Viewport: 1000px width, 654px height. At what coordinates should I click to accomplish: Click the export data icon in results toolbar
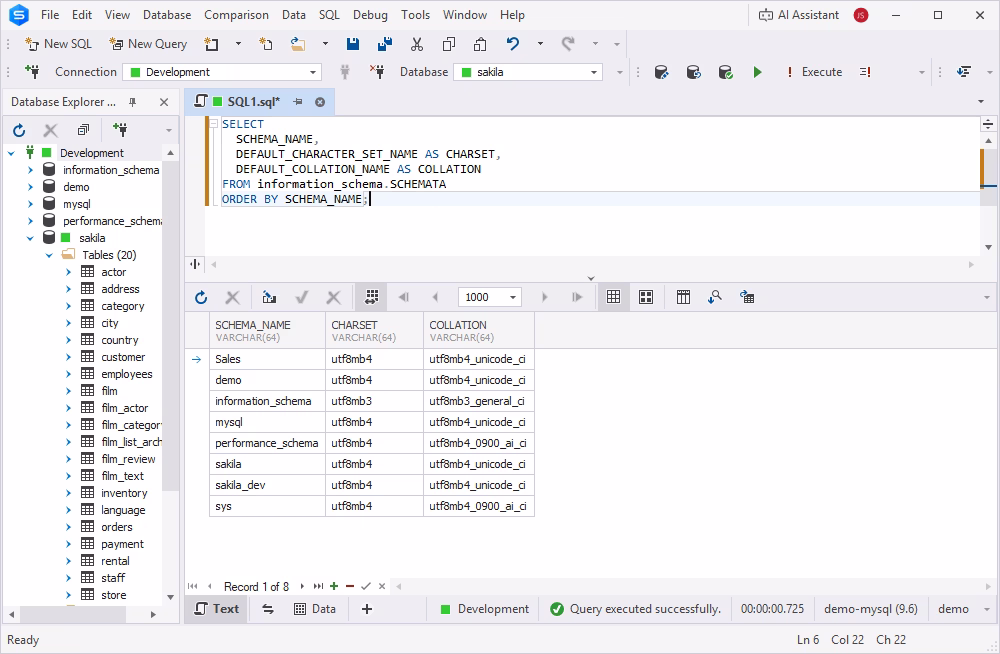pos(747,297)
